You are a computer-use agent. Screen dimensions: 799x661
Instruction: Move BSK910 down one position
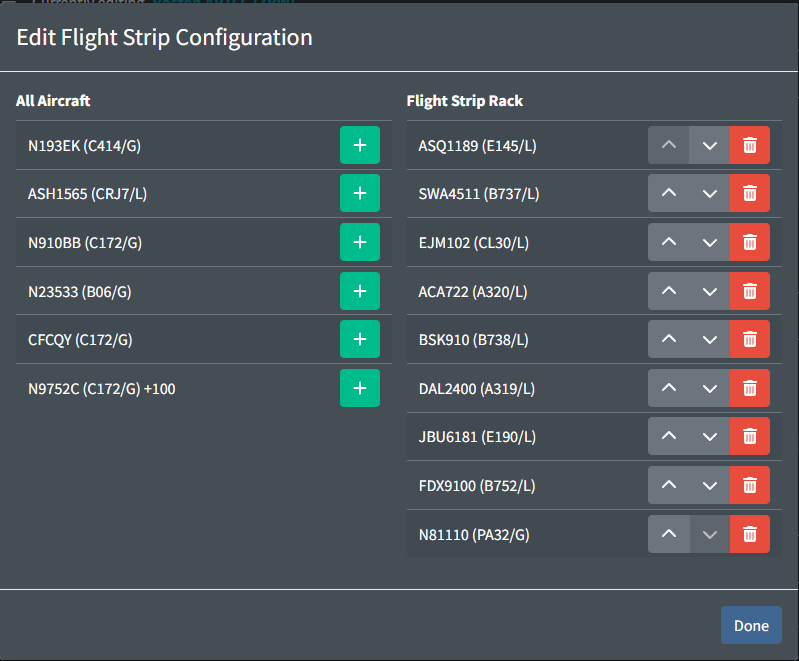(710, 339)
